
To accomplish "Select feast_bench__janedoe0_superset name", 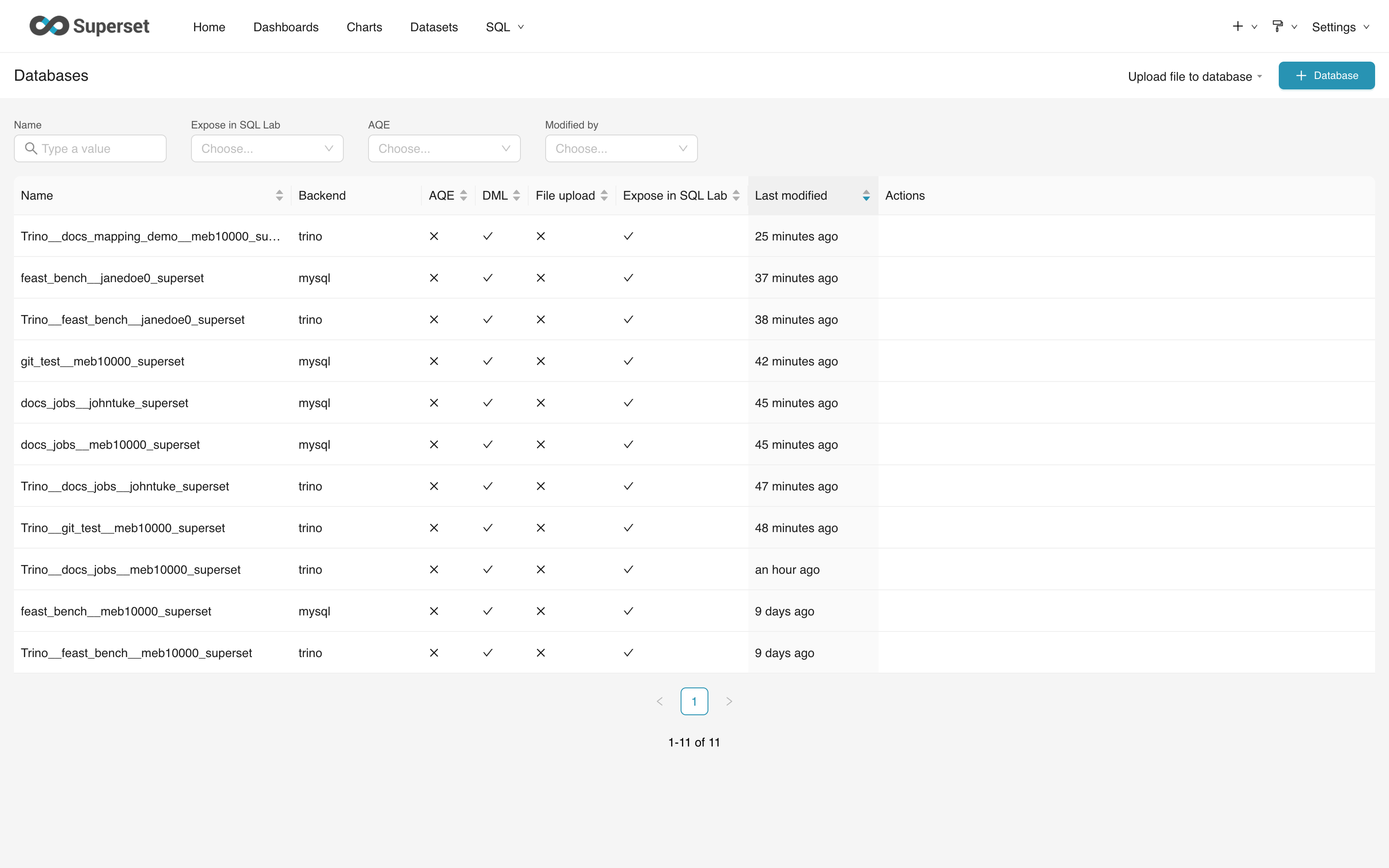I will 112,278.
